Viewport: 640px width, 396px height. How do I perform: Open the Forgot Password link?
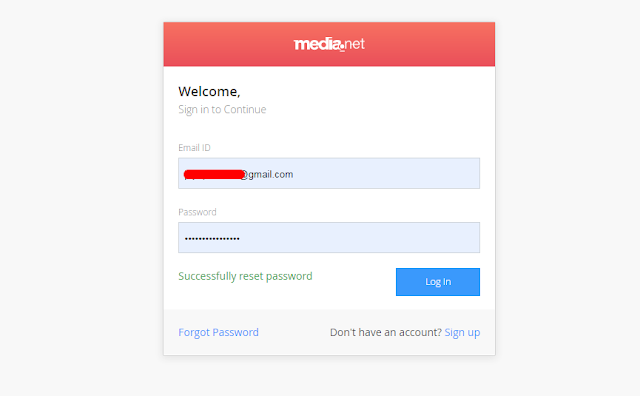point(218,332)
